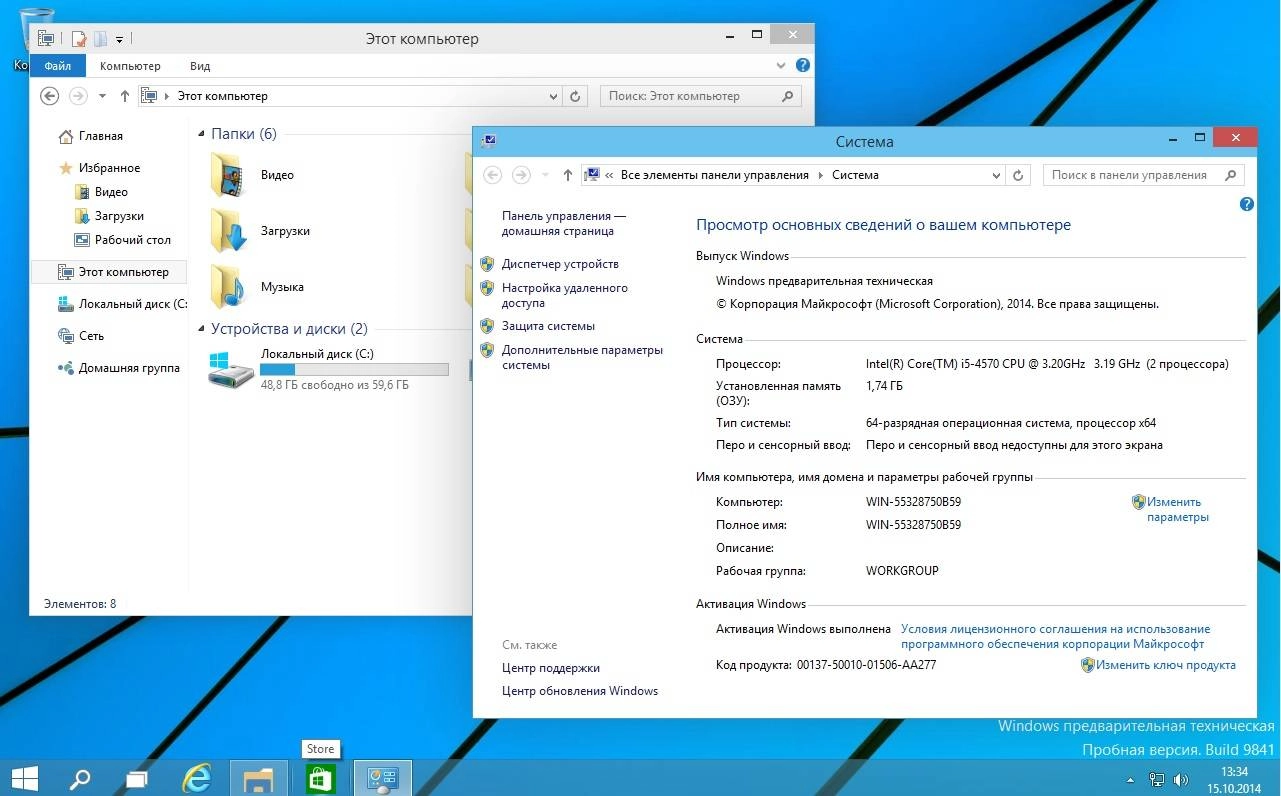Launch Internet Explorer from the taskbar
The height and width of the screenshot is (796, 1281).
point(198,778)
